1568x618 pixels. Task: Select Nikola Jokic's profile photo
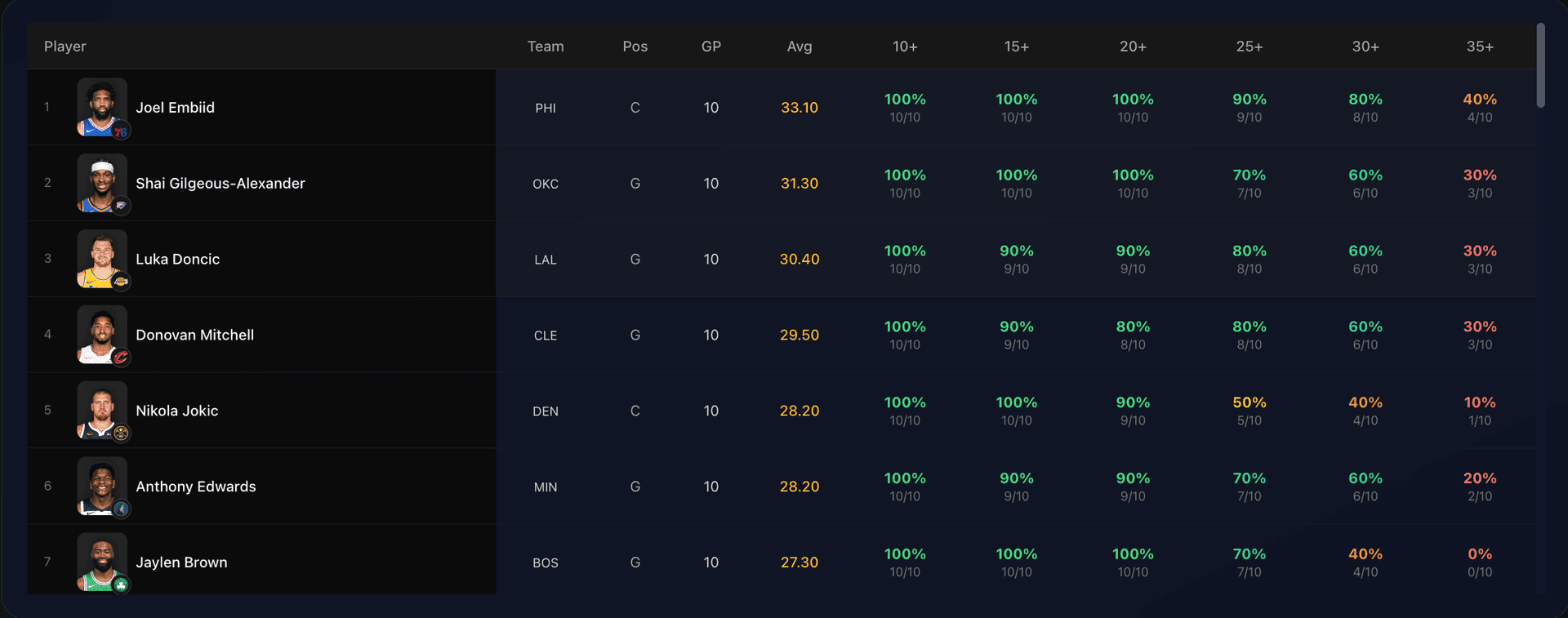point(102,411)
